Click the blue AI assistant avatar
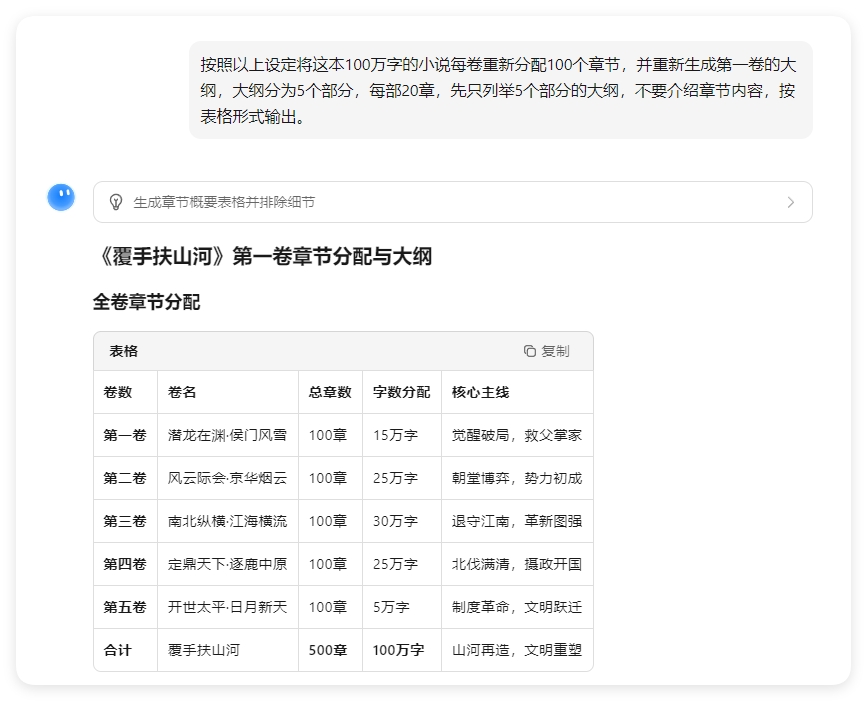867x701 pixels. [x=61, y=197]
